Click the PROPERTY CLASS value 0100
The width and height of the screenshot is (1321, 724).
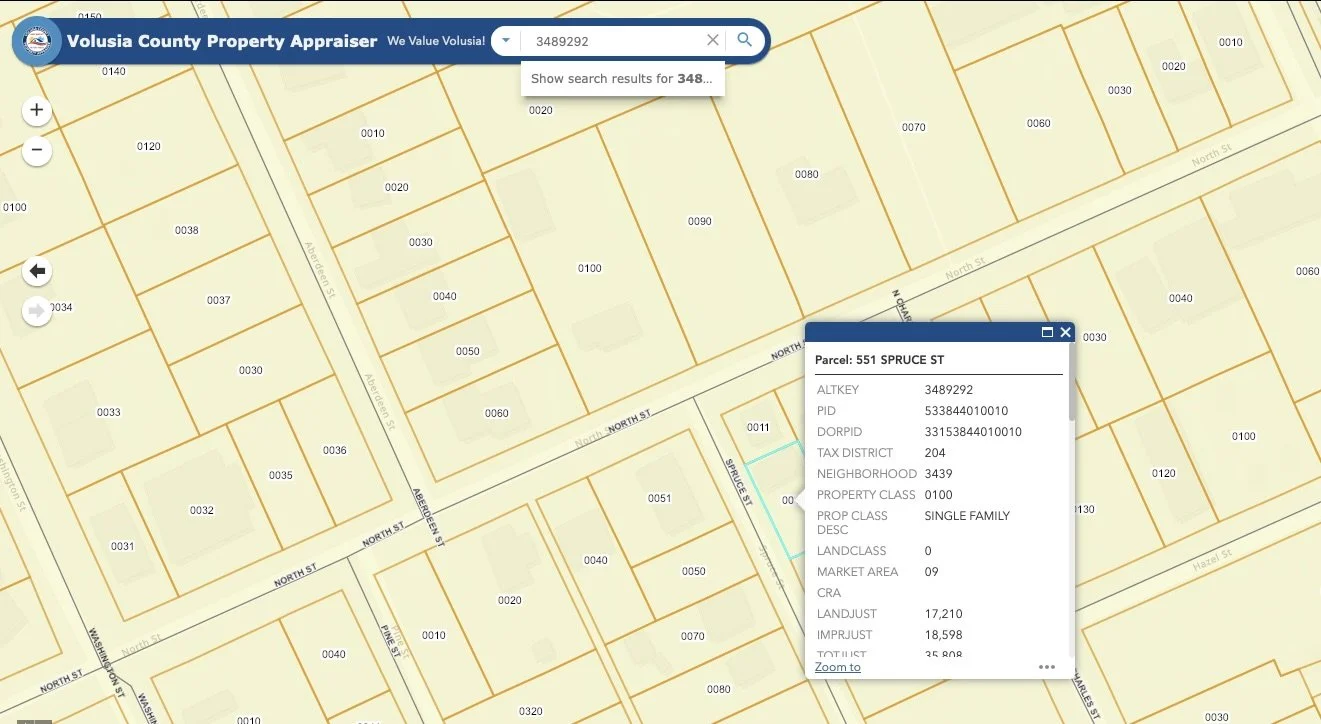point(939,495)
